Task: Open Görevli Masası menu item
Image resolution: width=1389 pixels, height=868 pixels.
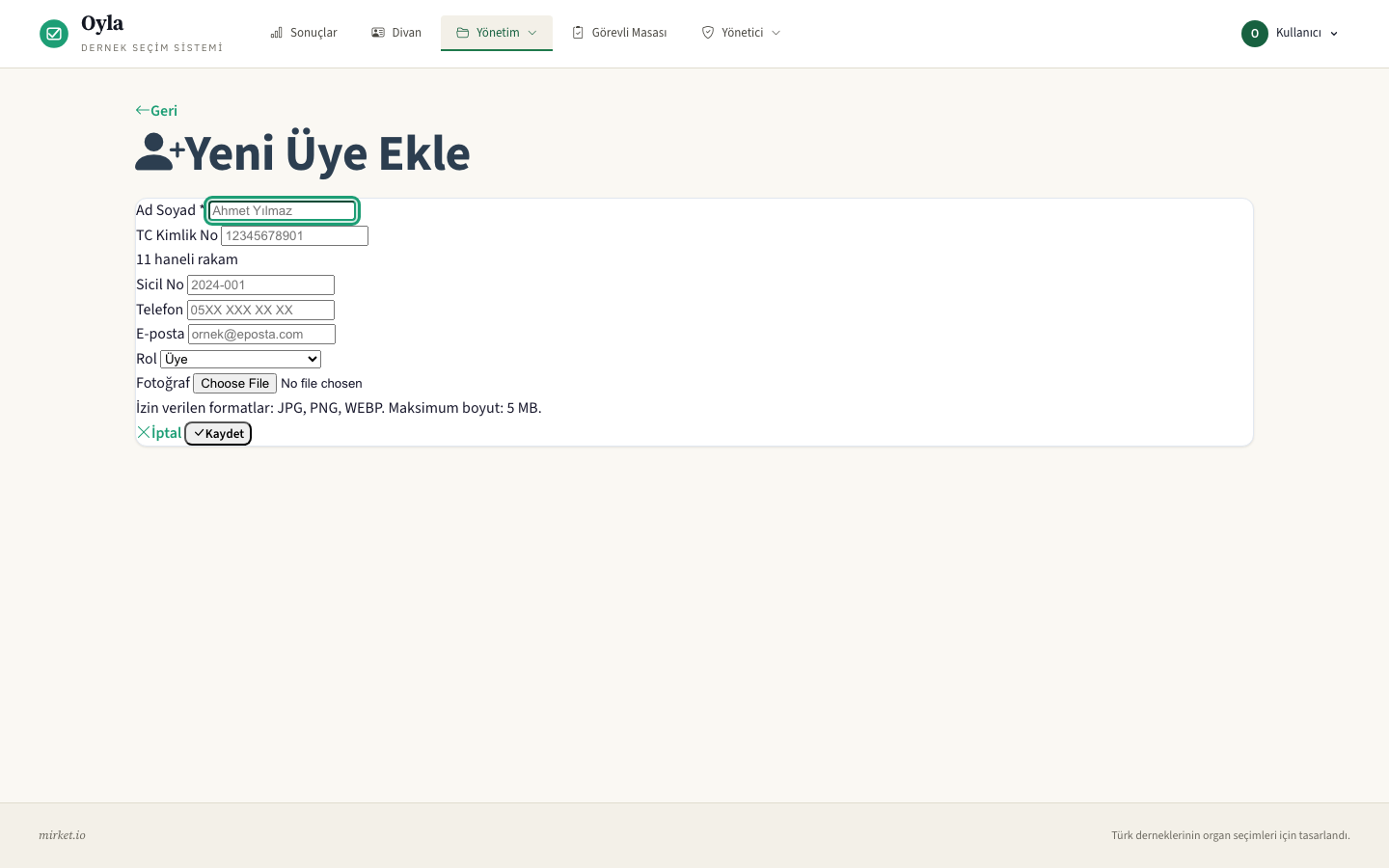Action: pos(619,33)
